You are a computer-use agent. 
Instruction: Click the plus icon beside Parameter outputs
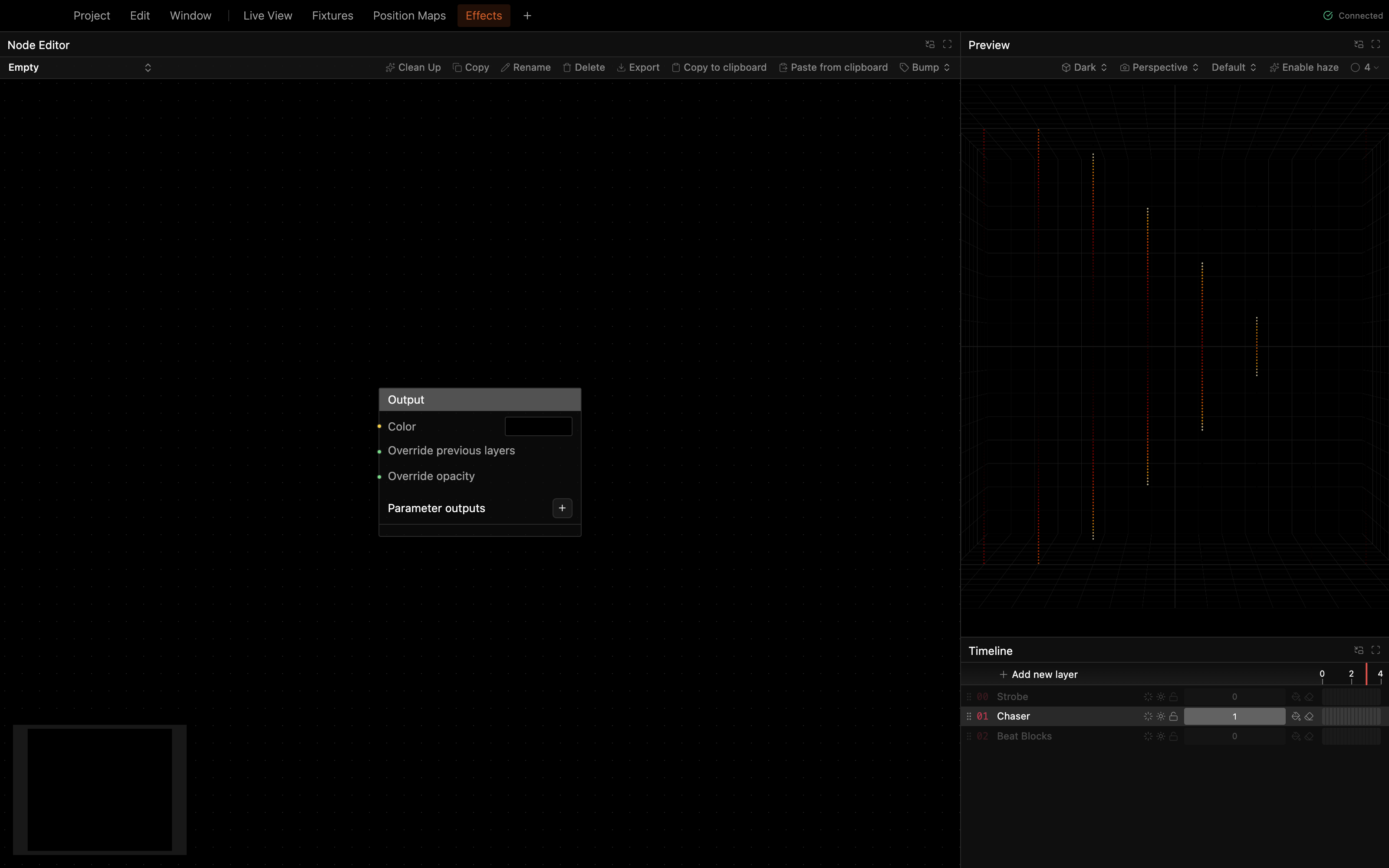pyautogui.click(x=562, y=508)
